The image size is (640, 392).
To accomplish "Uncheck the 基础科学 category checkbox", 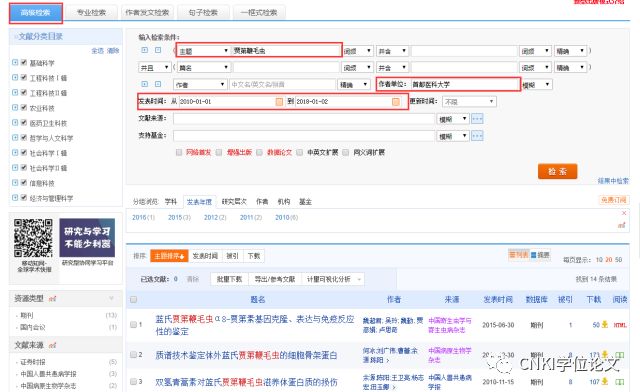I will (24, 62).
